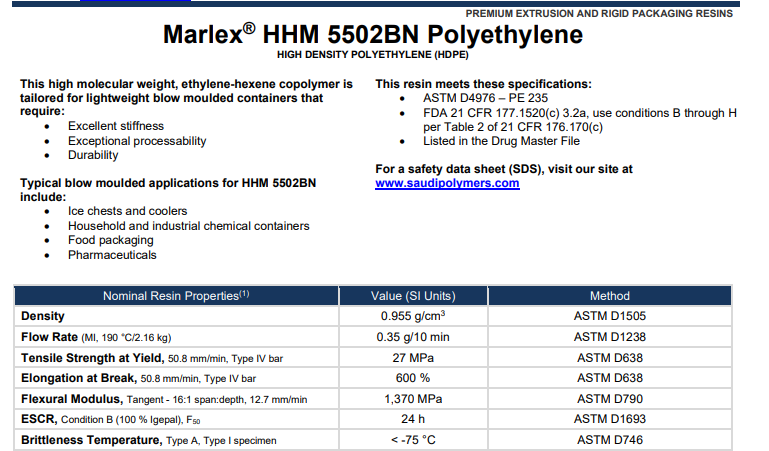Click the 27 MPa value cell

coord(413,358)
